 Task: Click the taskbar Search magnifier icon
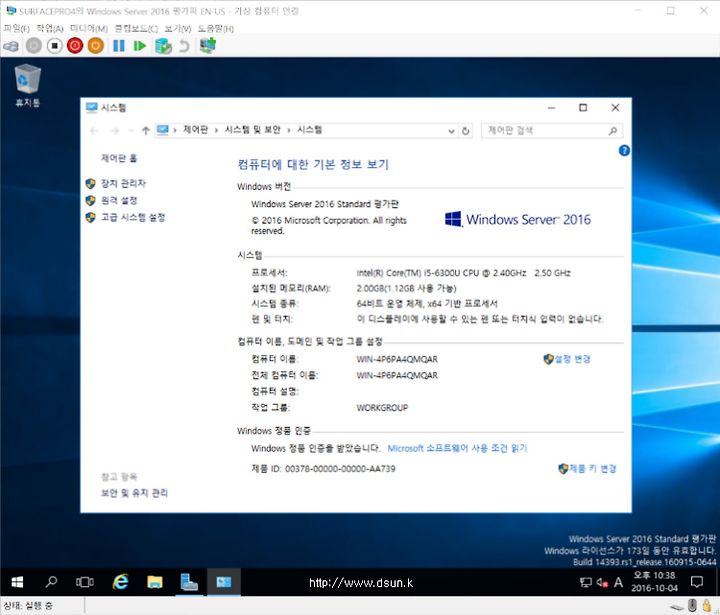coord(51,582)
